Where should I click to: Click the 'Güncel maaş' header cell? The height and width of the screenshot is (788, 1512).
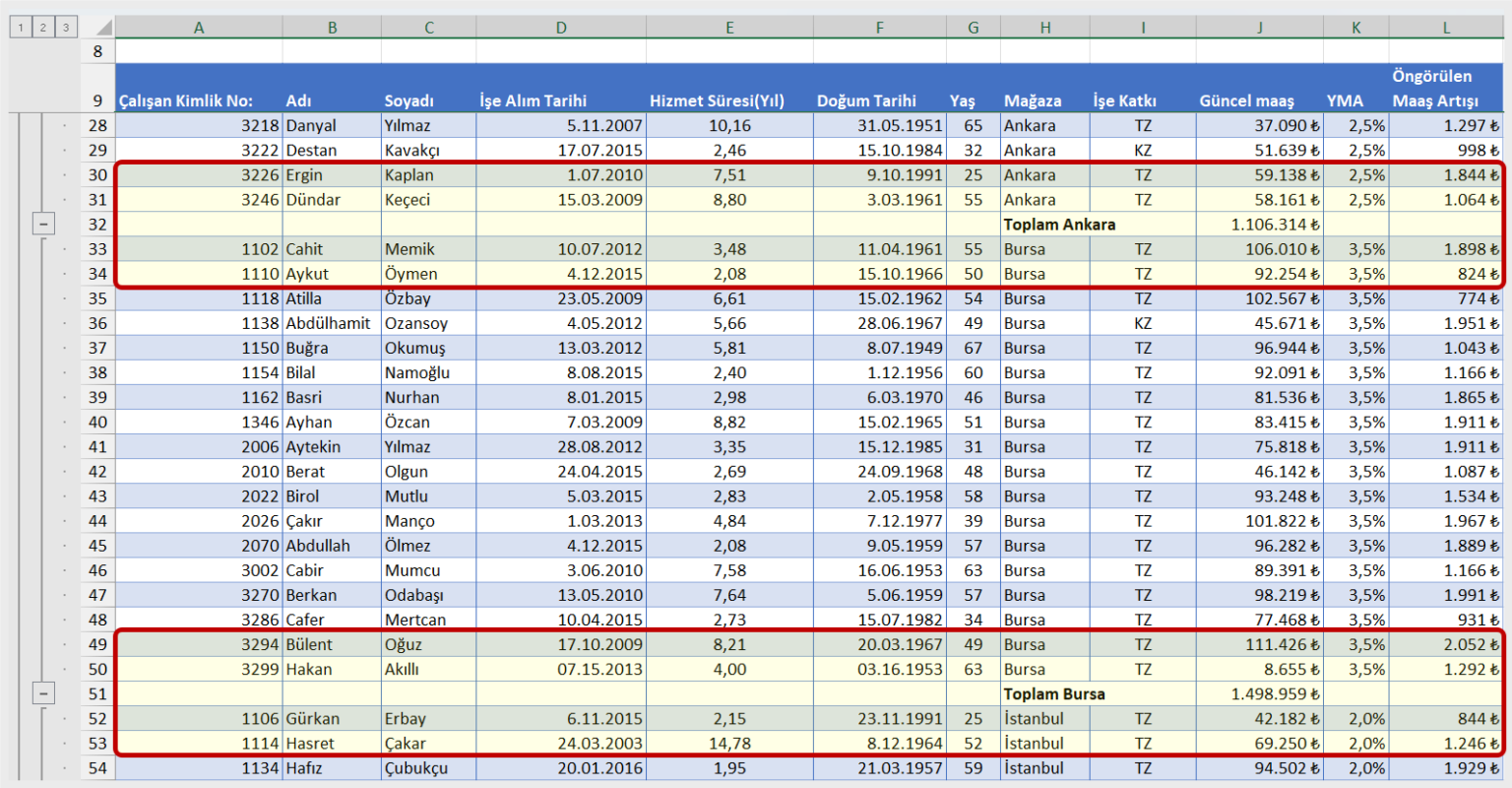point(1259,89)
